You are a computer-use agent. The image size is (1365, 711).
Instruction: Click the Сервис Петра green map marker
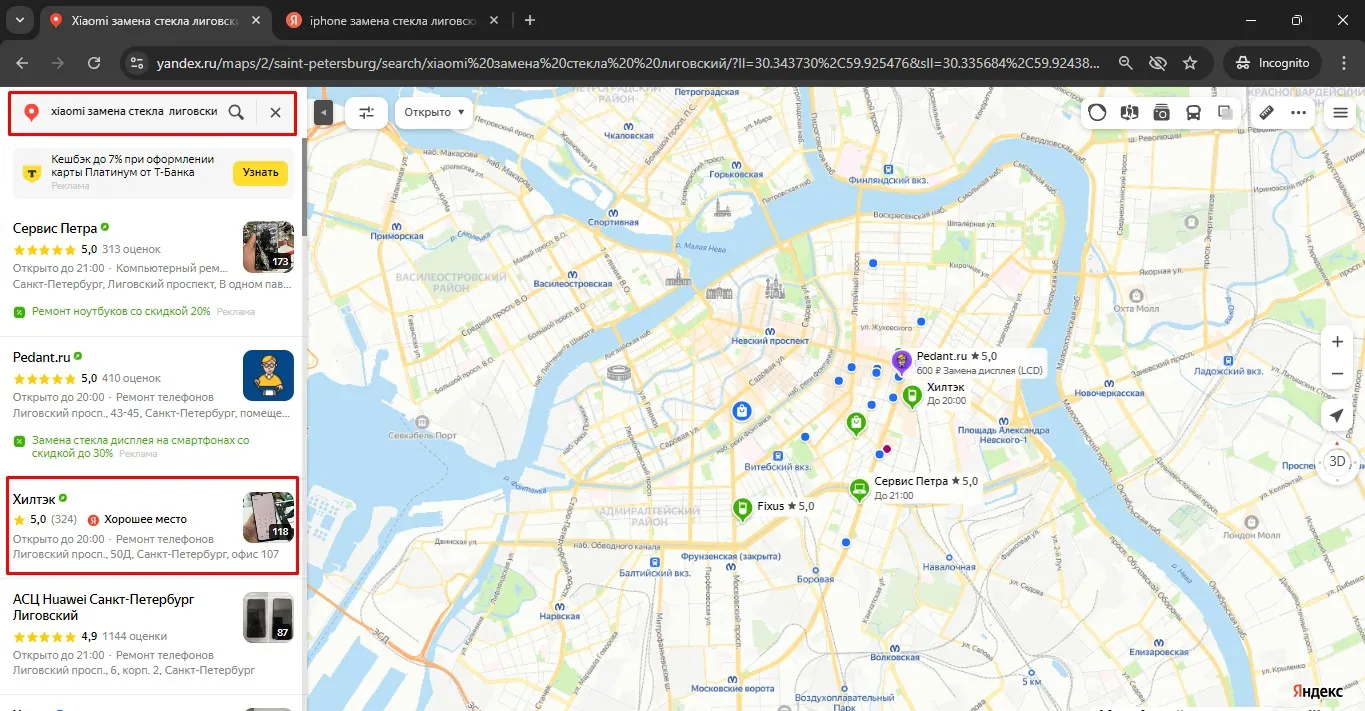[858, 490]
